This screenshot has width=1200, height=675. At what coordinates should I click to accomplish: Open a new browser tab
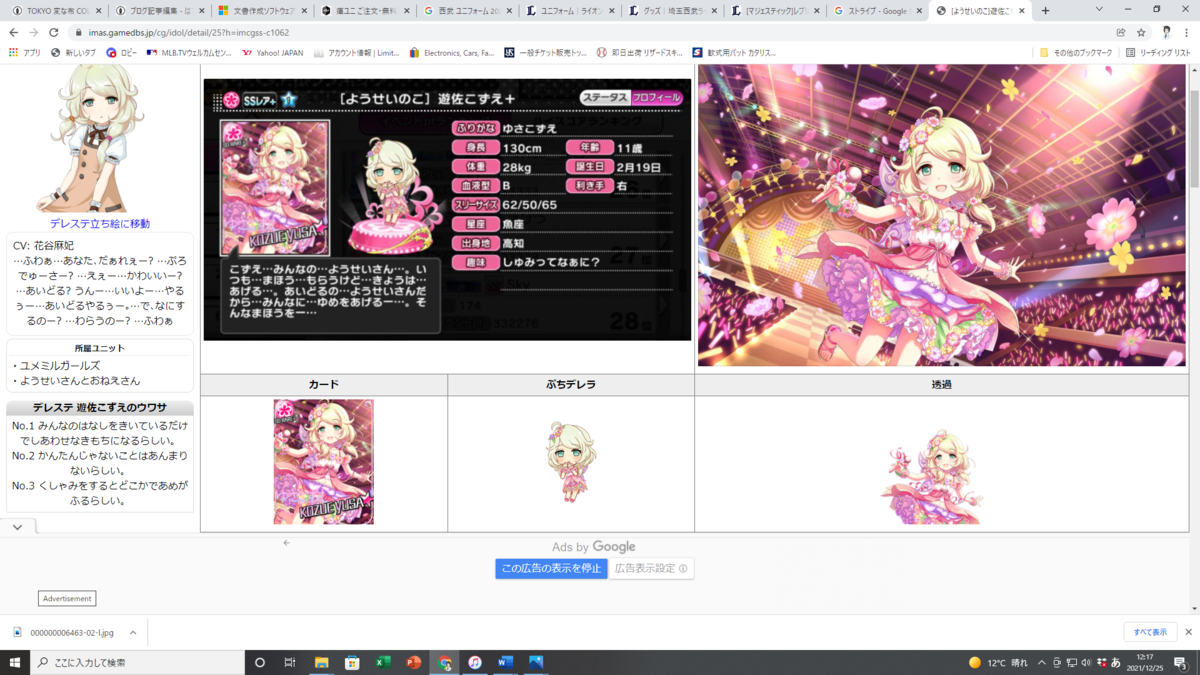1046,11
